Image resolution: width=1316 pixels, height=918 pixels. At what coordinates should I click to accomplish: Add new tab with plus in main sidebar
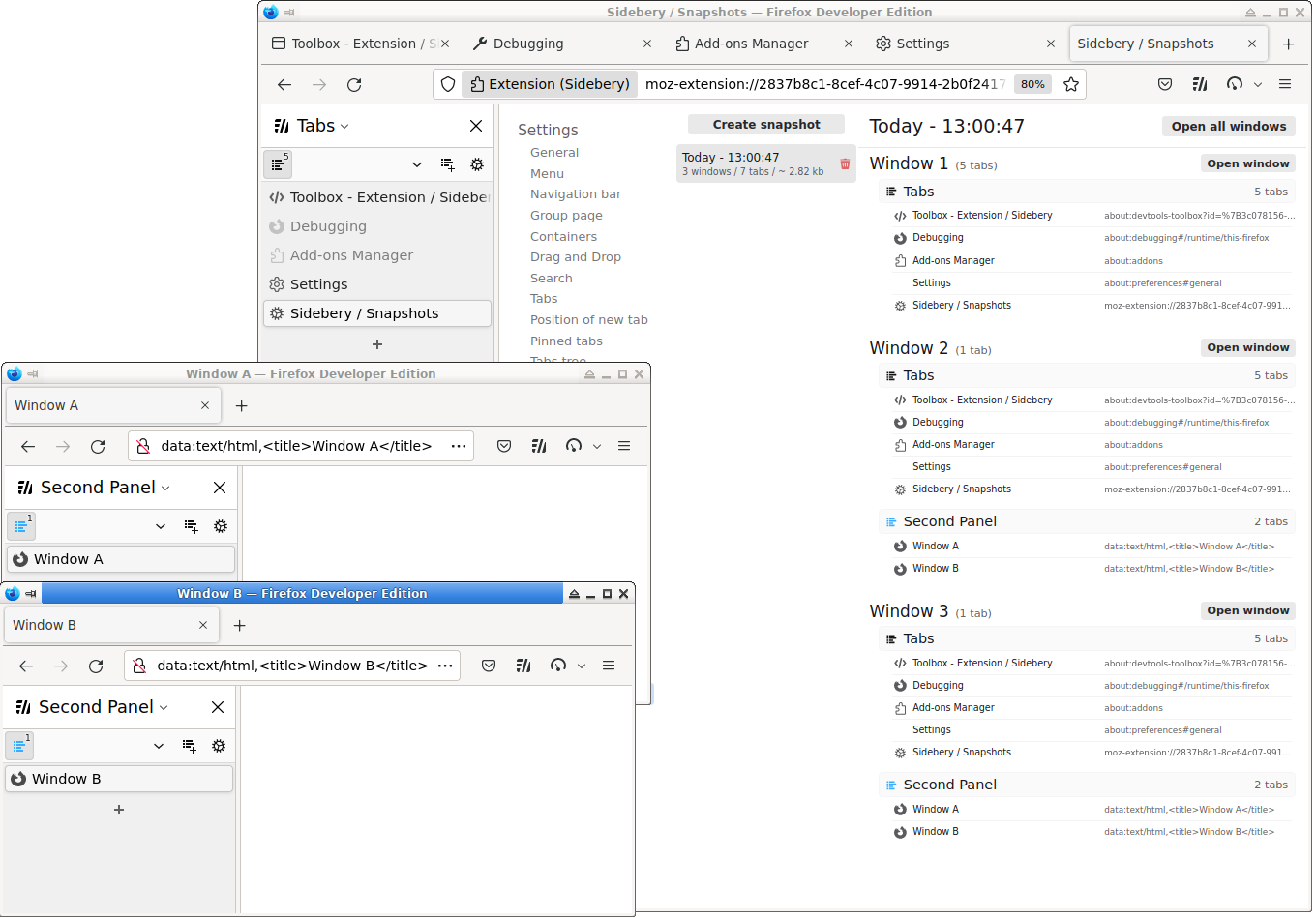tap(377, 344)
